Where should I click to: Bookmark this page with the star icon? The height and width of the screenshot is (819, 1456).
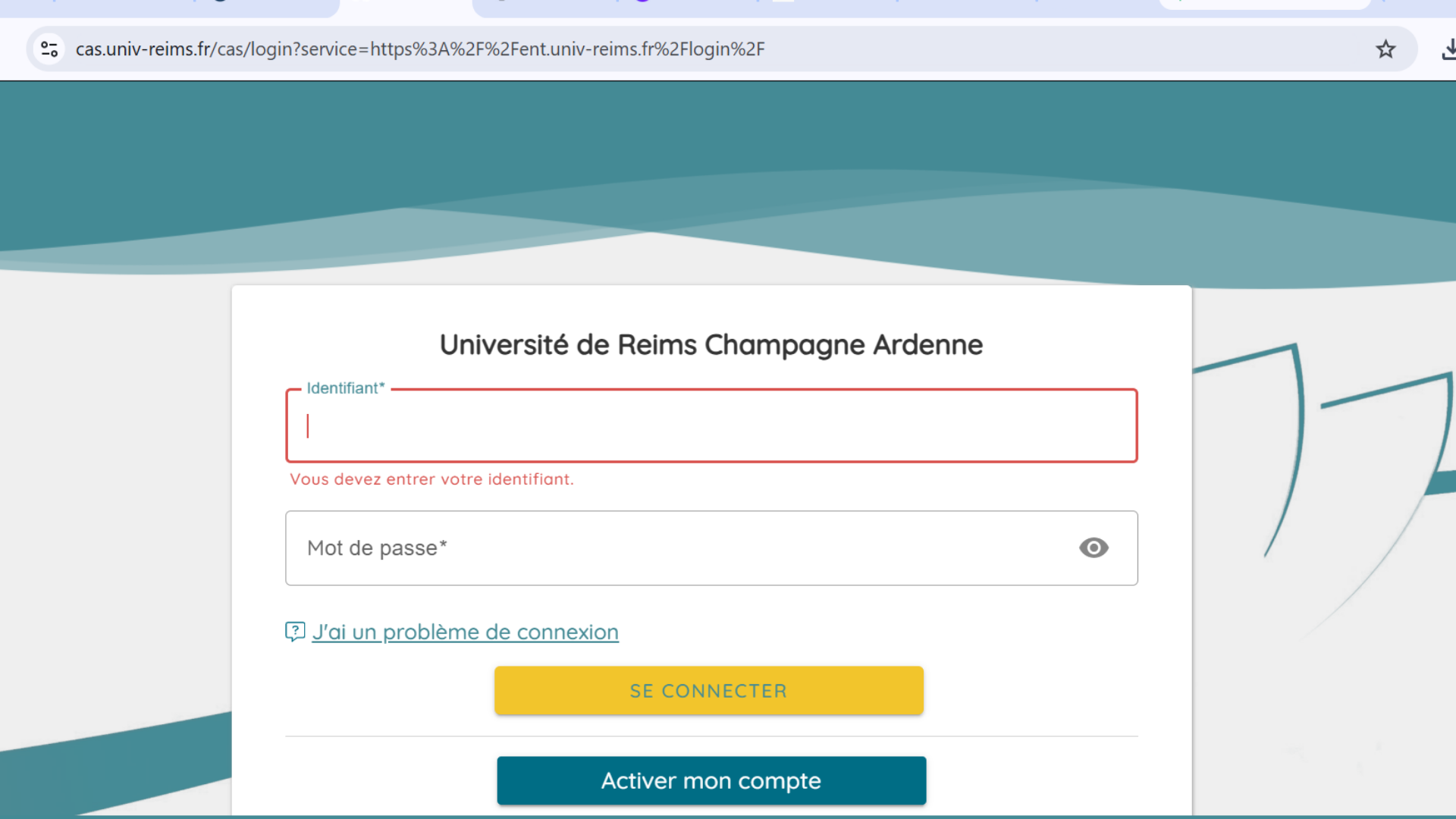tap(1385, 49)
